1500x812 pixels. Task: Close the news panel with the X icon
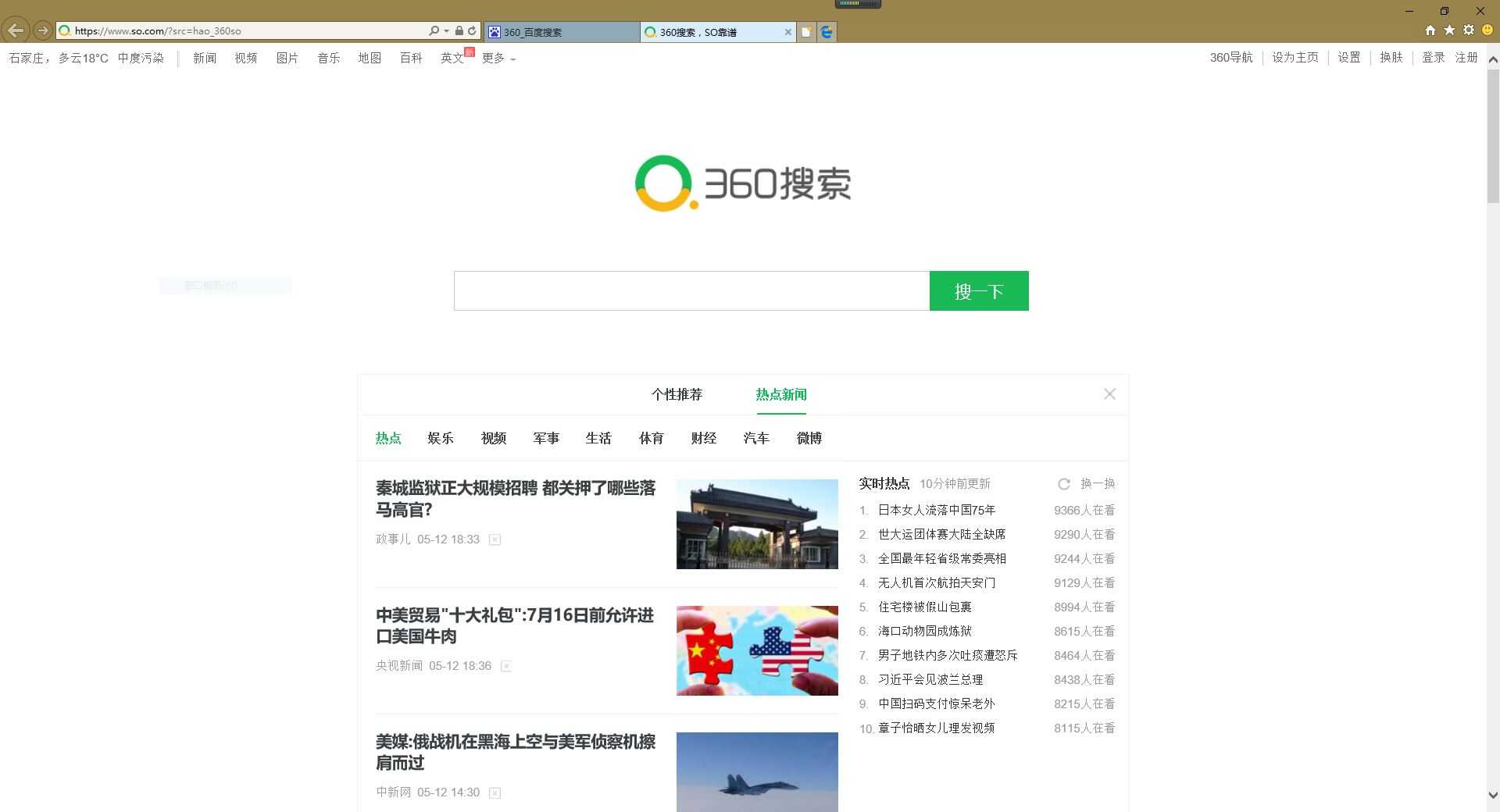[x=1109, y=394]
